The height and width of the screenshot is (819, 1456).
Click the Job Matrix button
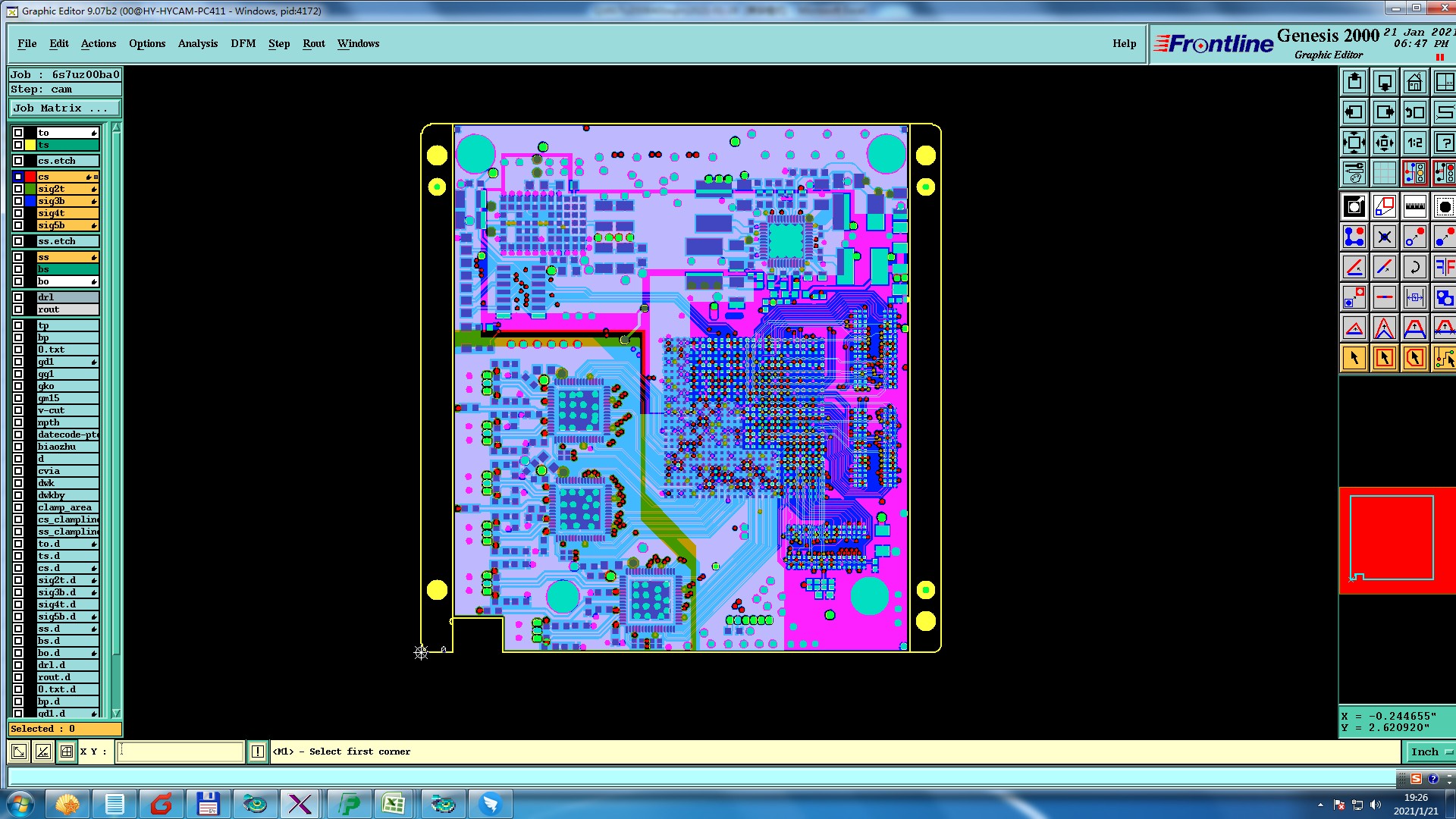tap(64, 108)
